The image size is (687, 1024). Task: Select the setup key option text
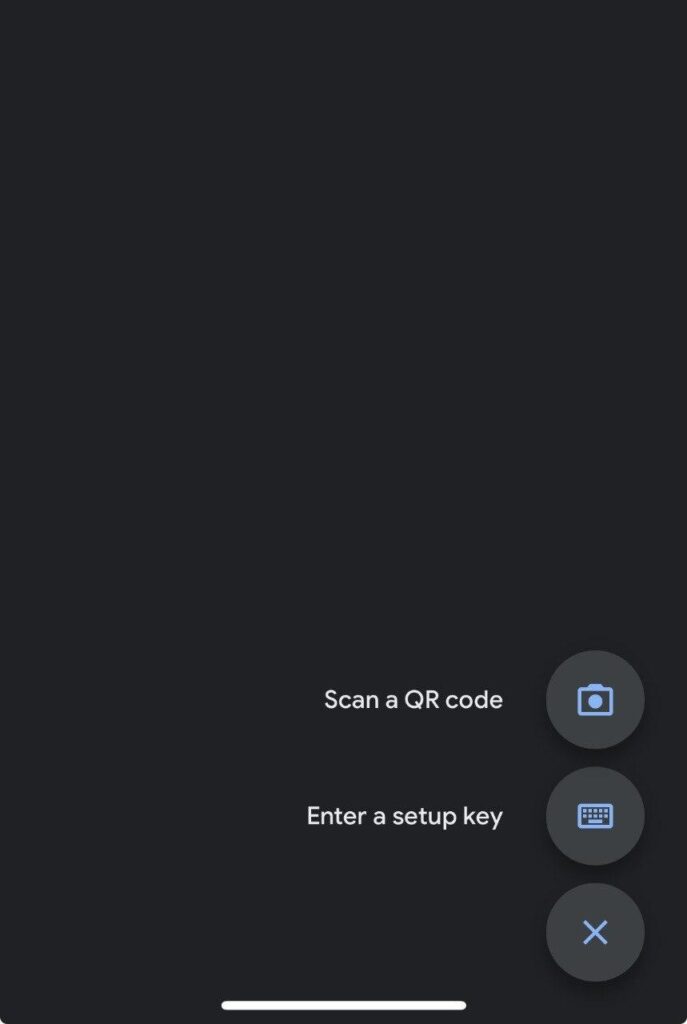point(405,816)
